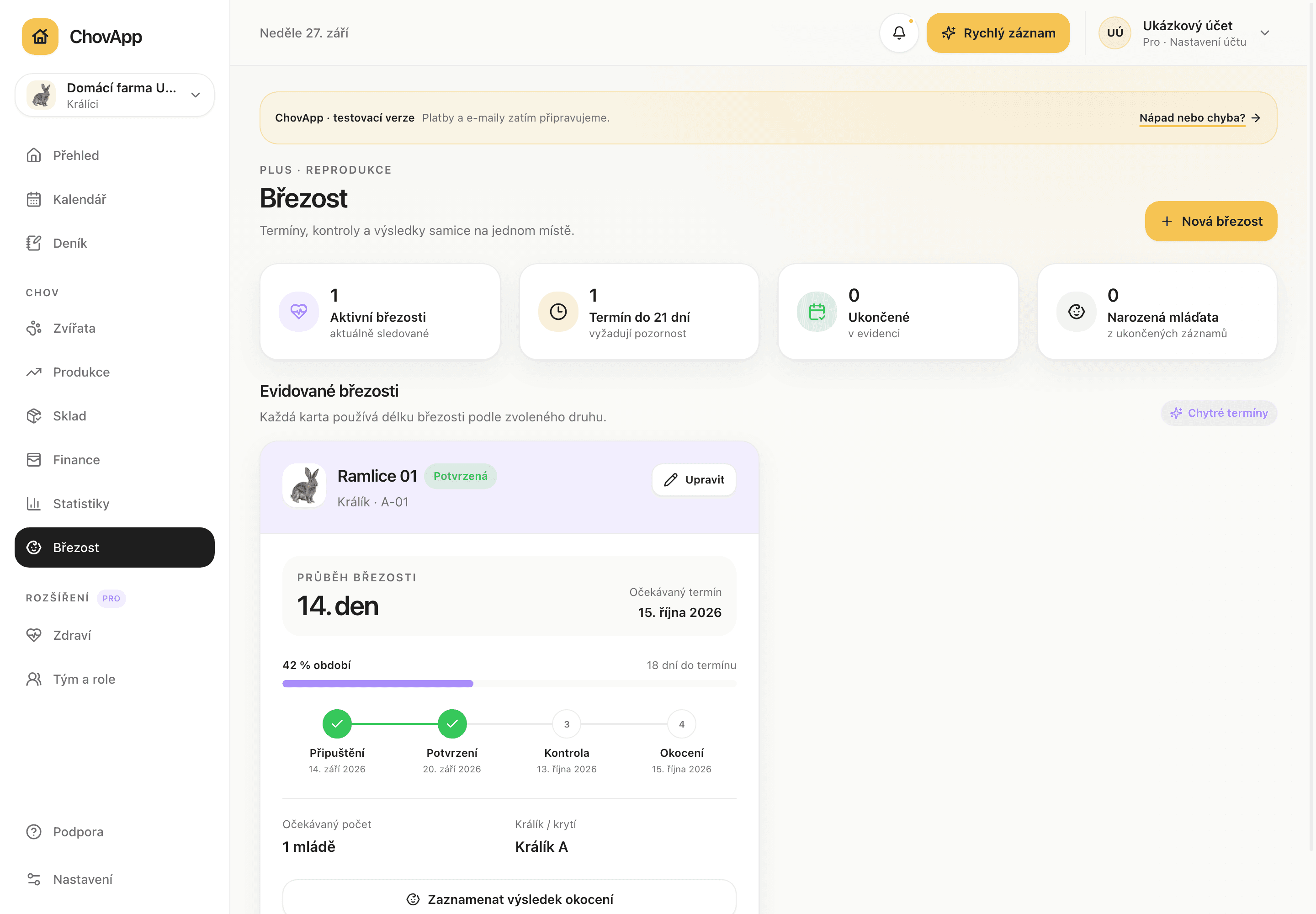
Task: Open the notifications bell
Action: (899, 33)
